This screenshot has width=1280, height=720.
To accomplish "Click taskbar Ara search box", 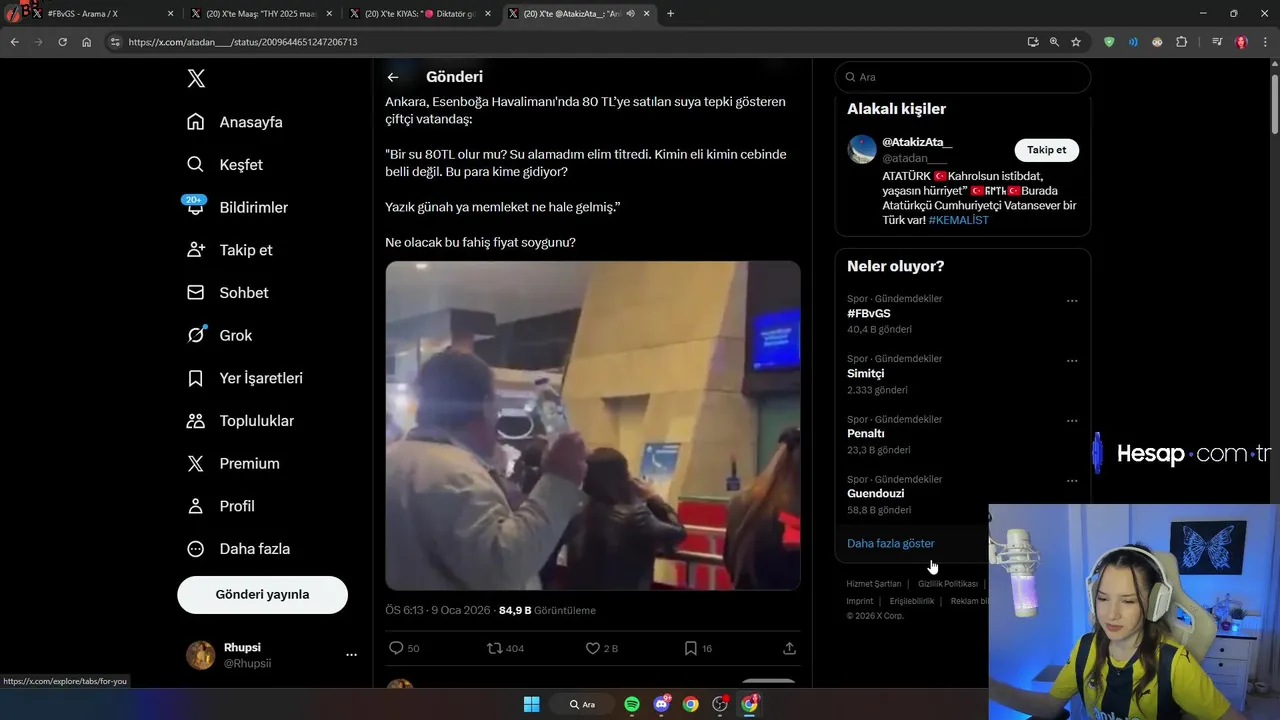I will point(583,704).
